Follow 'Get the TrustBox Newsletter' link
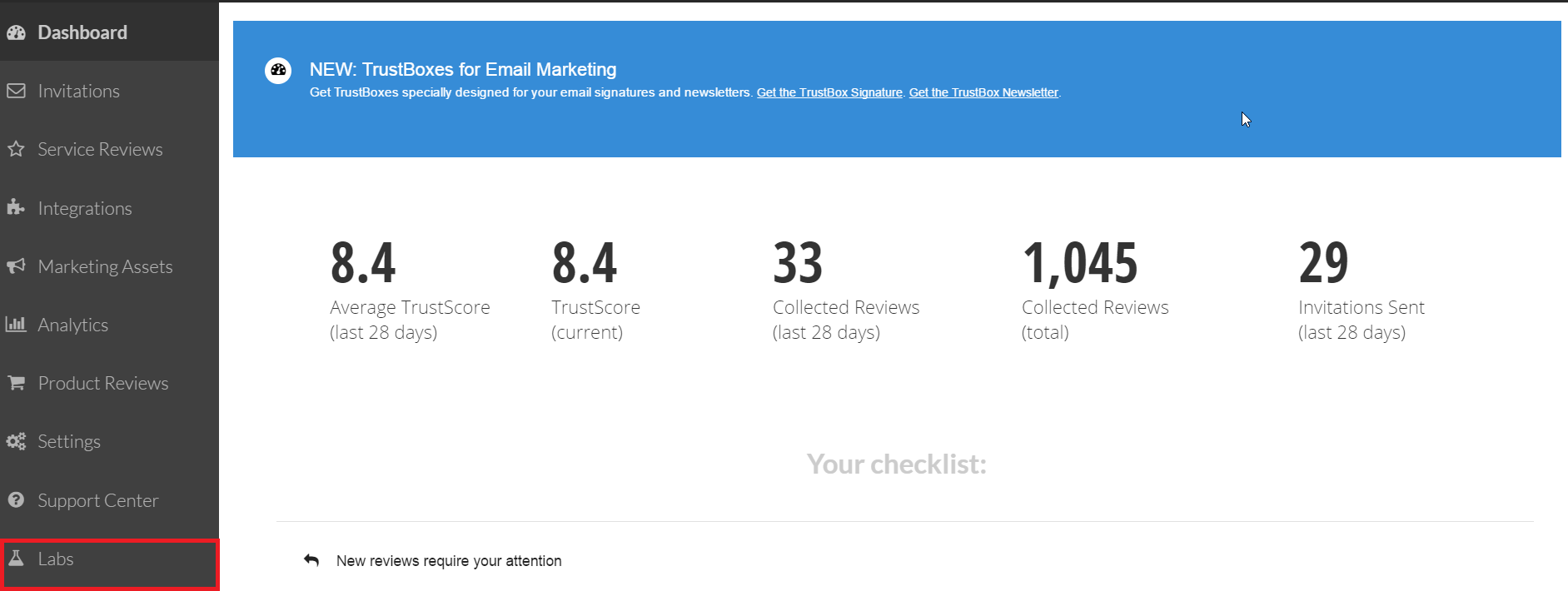Image resolution: width=1568 pixels, height=591 pixels. click(983, 92)
